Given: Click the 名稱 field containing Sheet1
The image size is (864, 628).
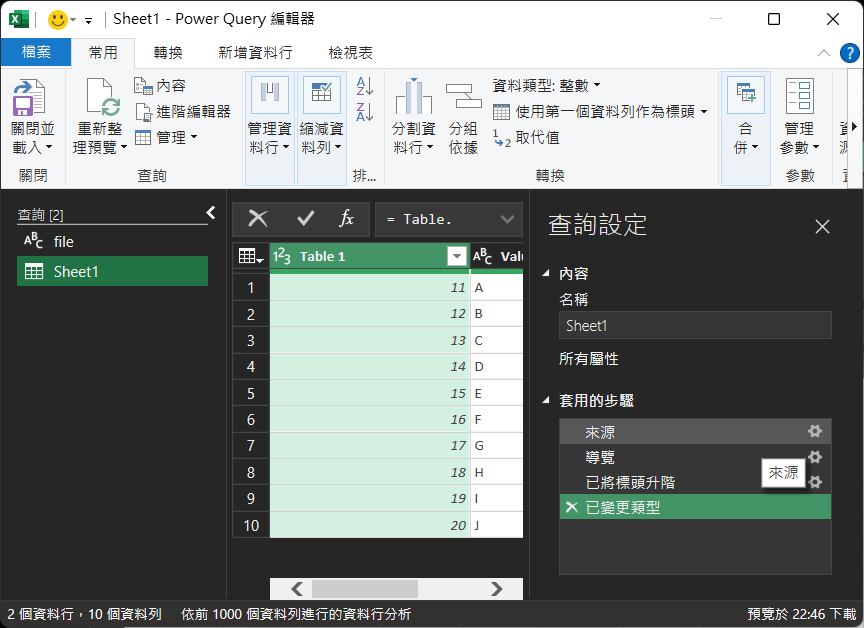Looking at the screenshot, I should point(694,325).
